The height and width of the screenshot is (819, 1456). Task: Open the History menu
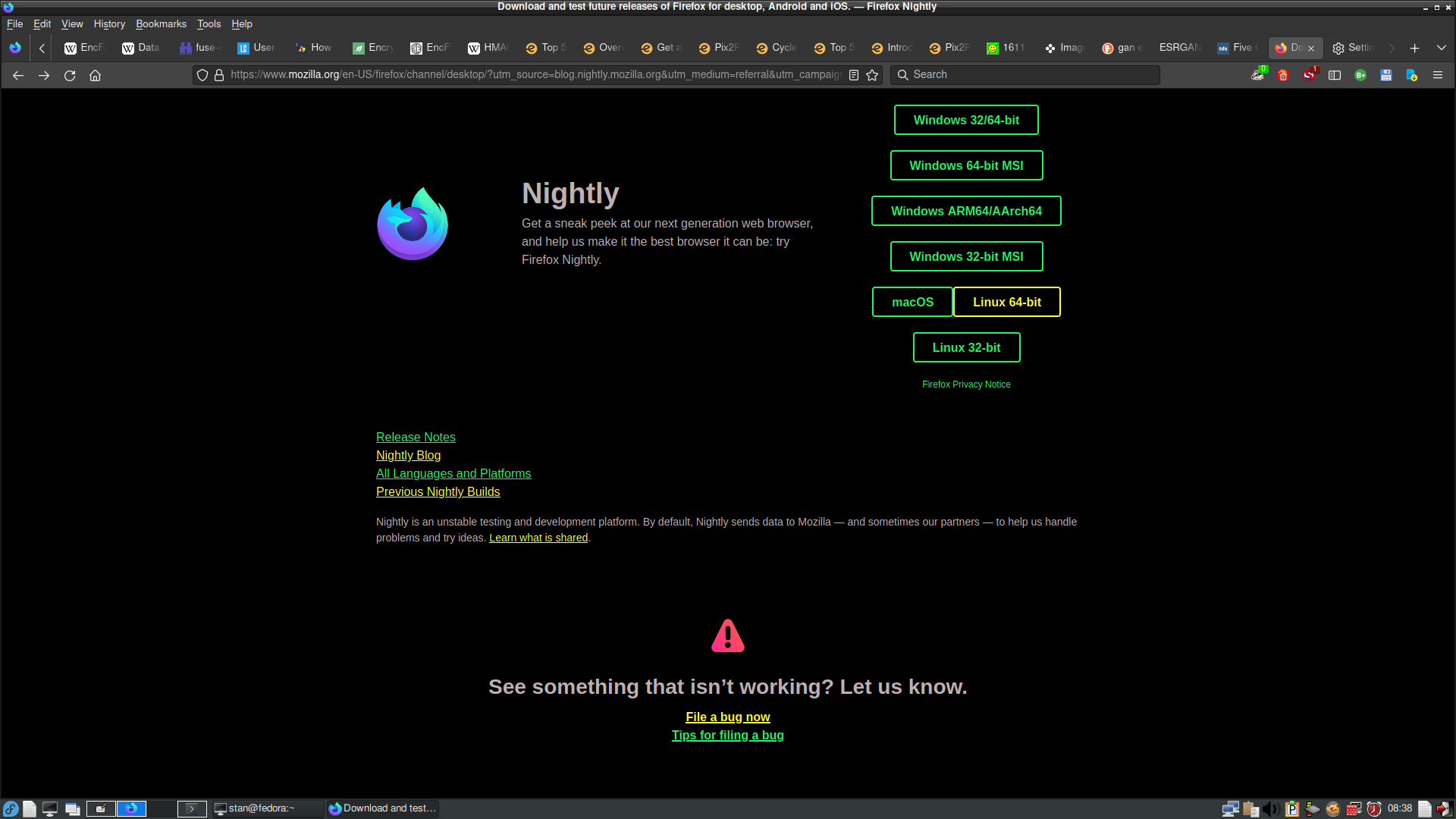(x=109, y=24)
